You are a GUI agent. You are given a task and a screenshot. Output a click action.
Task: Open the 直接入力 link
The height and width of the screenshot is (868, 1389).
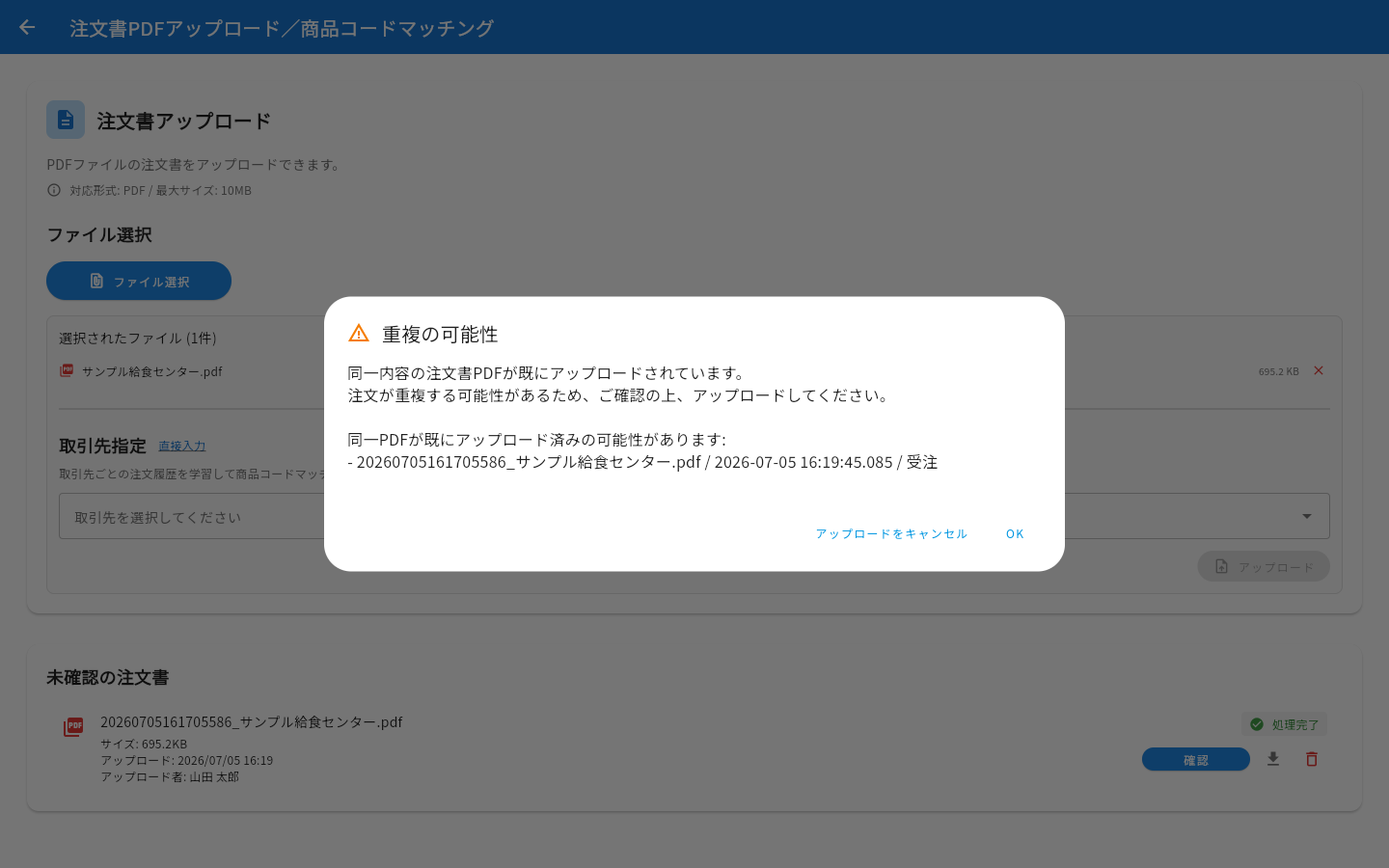181,446
